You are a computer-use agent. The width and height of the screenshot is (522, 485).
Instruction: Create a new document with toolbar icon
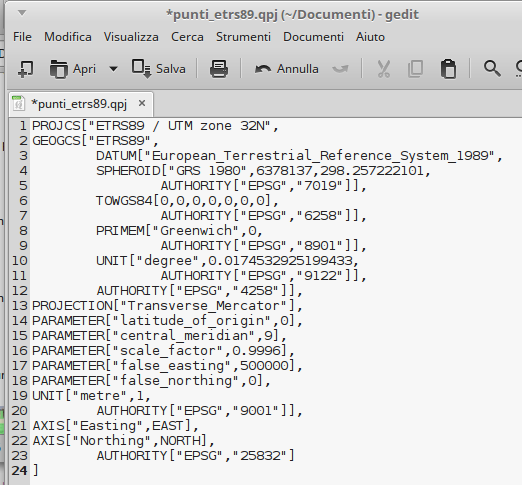click(x=26, y=69)
